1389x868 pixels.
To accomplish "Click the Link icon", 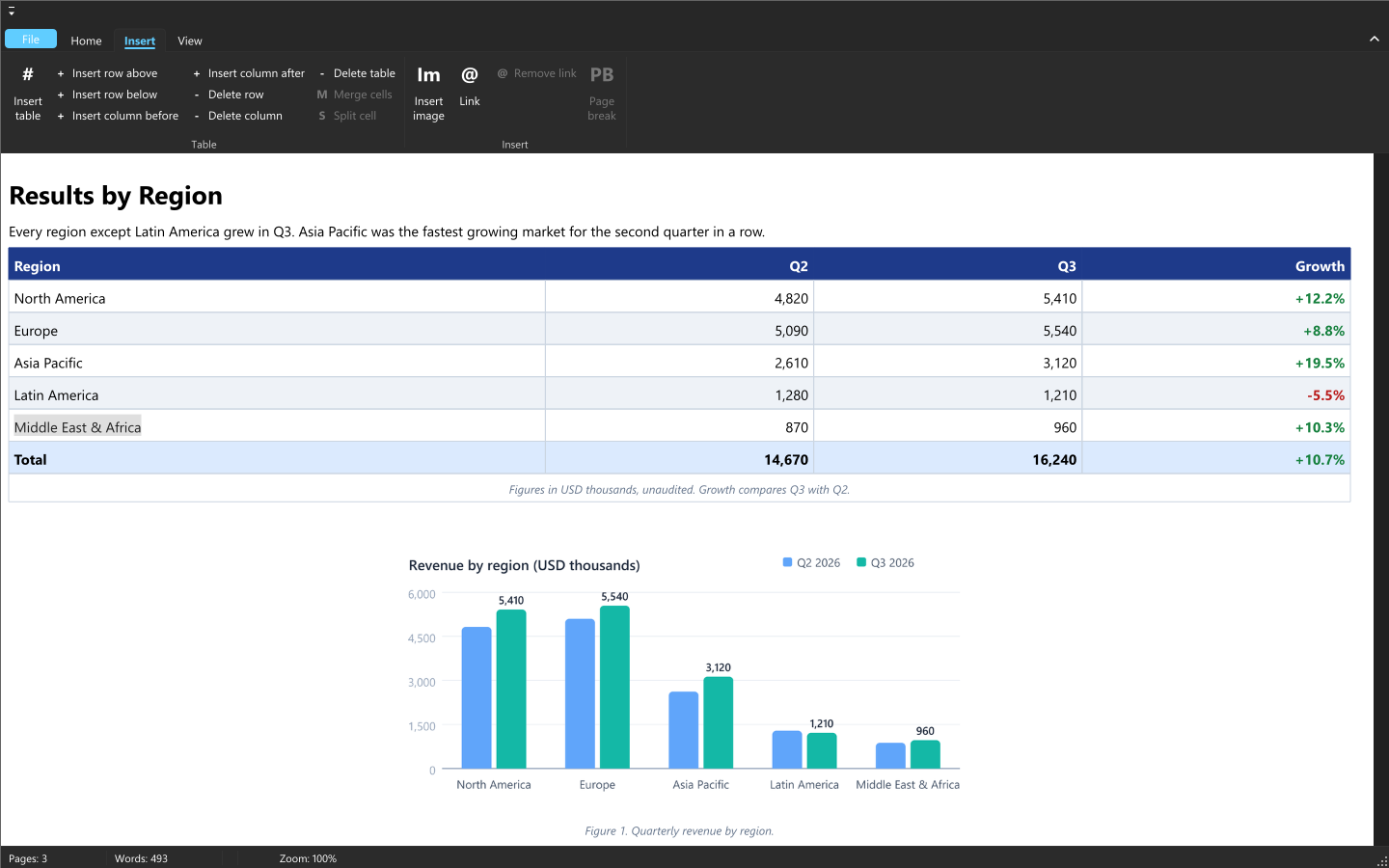I will 470,75.
